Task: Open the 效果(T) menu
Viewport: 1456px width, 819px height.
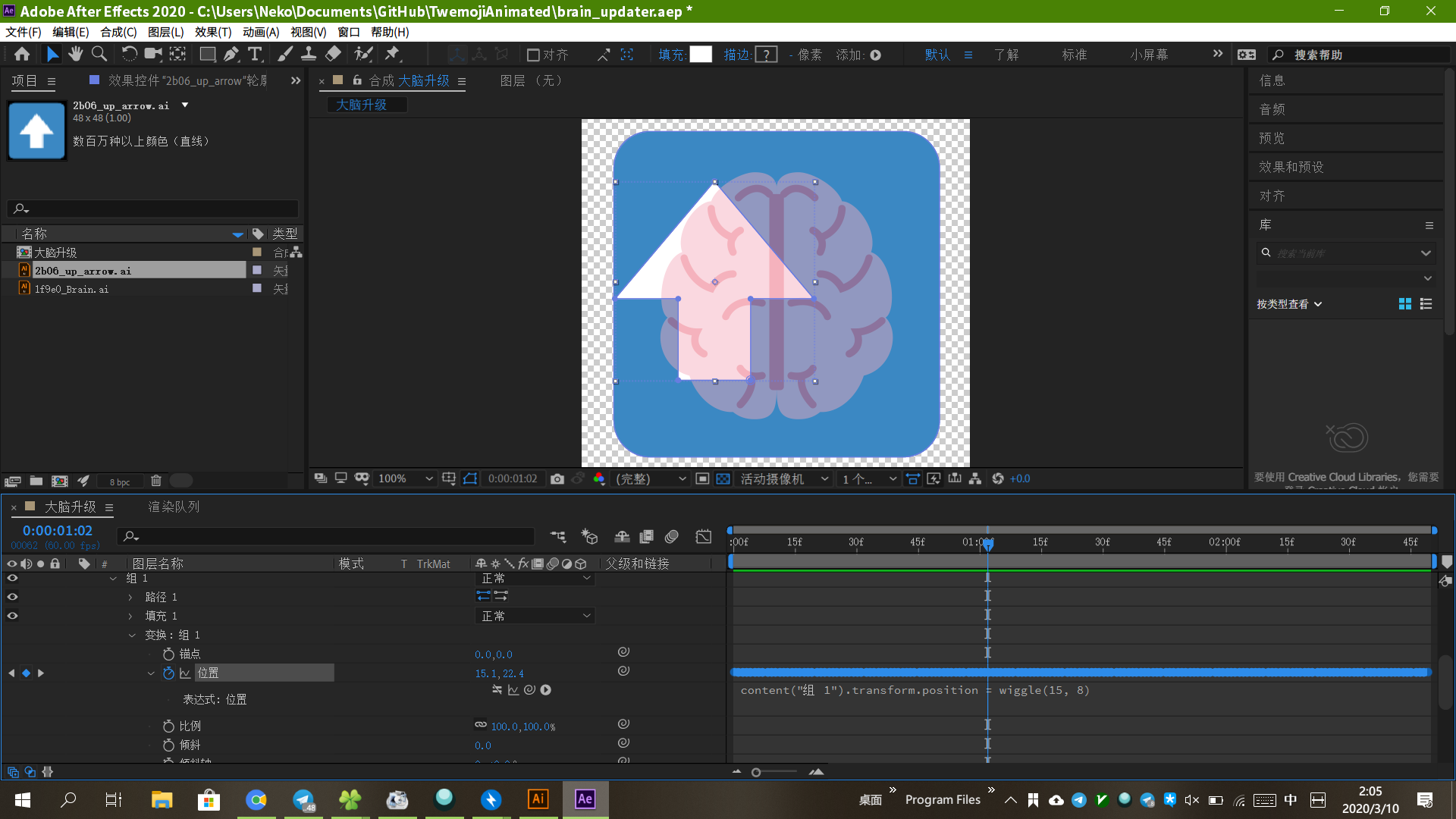Action: tap(212, 32)
